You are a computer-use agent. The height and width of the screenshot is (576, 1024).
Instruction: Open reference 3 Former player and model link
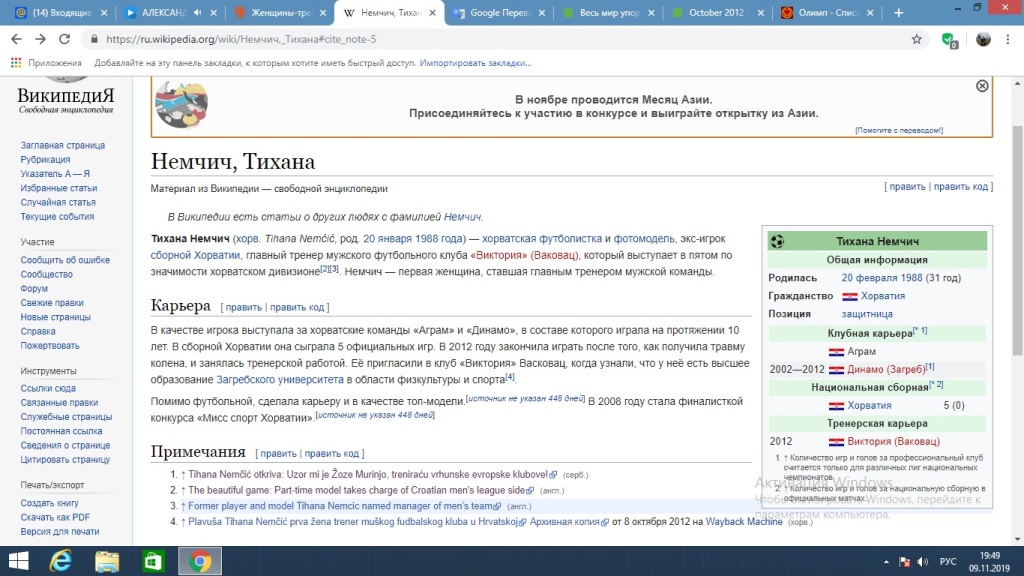[x=340, y=506]
